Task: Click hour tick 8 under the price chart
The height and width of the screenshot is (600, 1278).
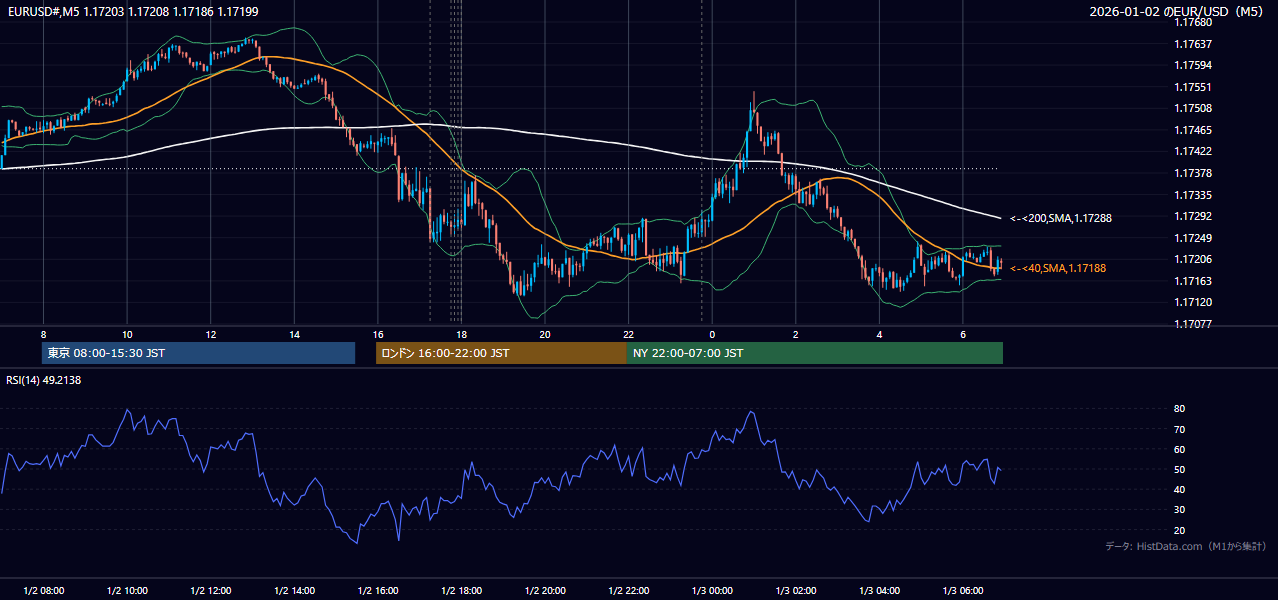Action: pos(43,334)
